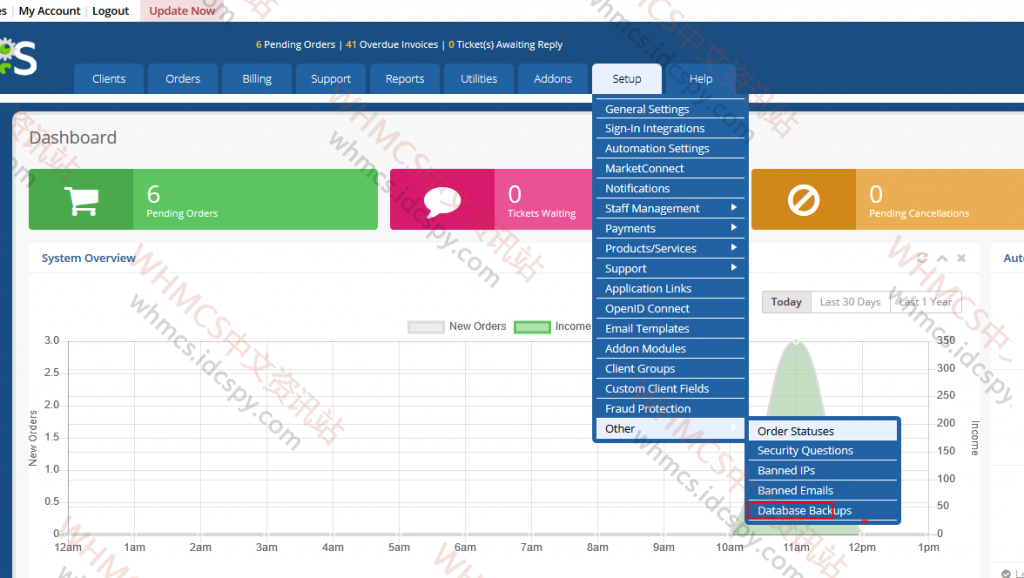Open OpenID Connect settings
Image resolution: width=1024 pixels, height=578 pixels.
point(670,309)
